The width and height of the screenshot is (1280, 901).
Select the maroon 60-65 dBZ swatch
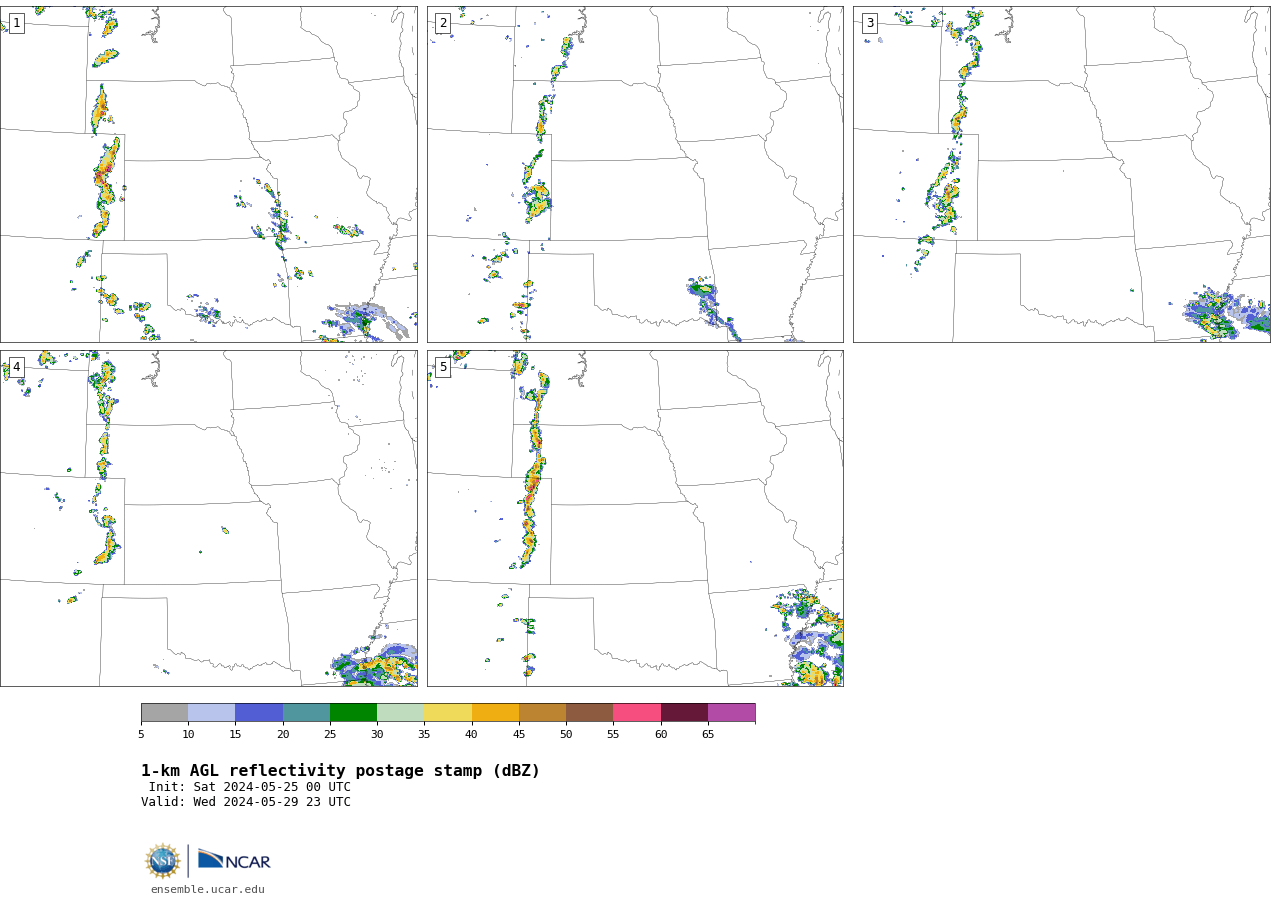tap(684, 713)
